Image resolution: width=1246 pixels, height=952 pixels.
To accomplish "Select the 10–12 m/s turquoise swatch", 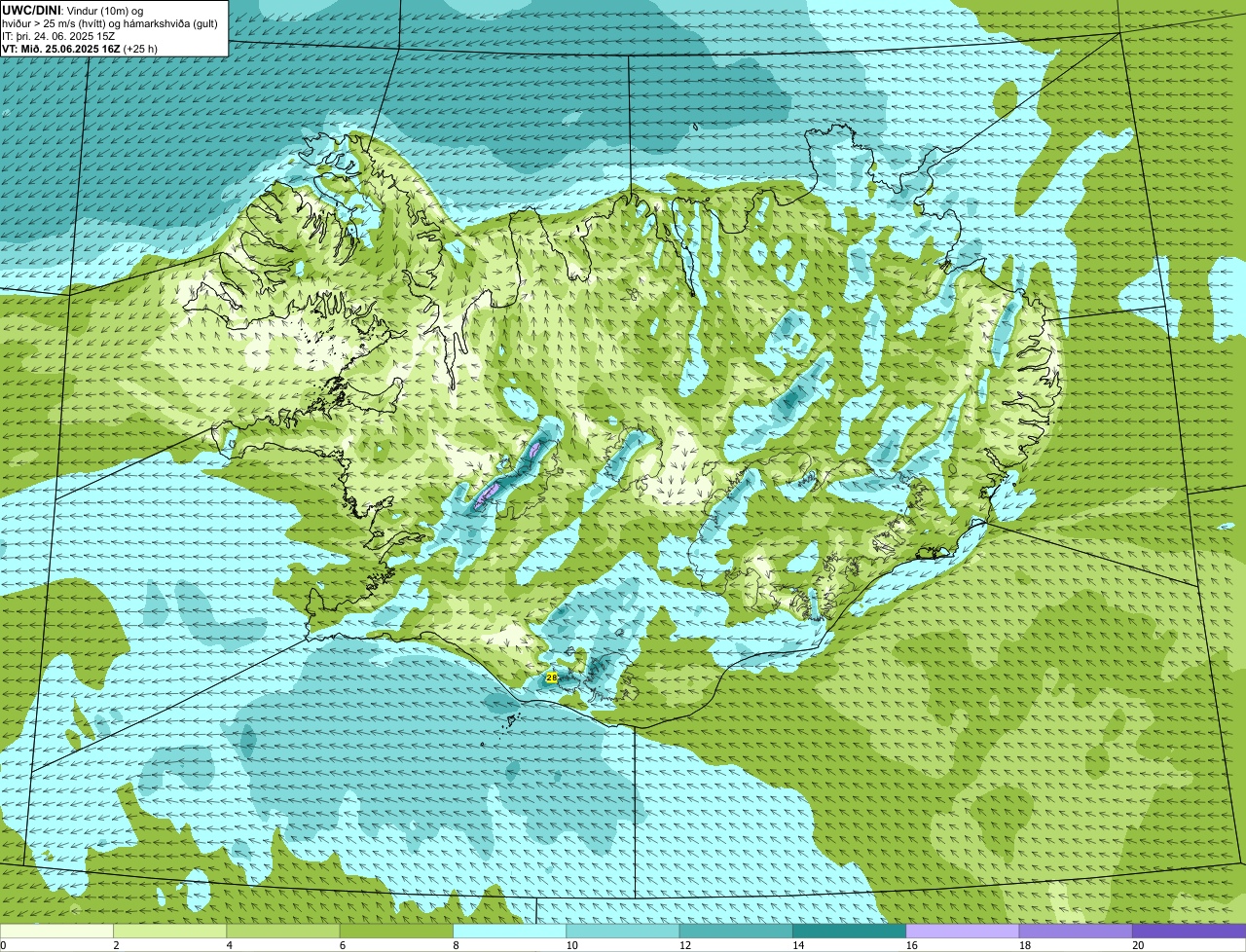I will [x=623, y=931].
